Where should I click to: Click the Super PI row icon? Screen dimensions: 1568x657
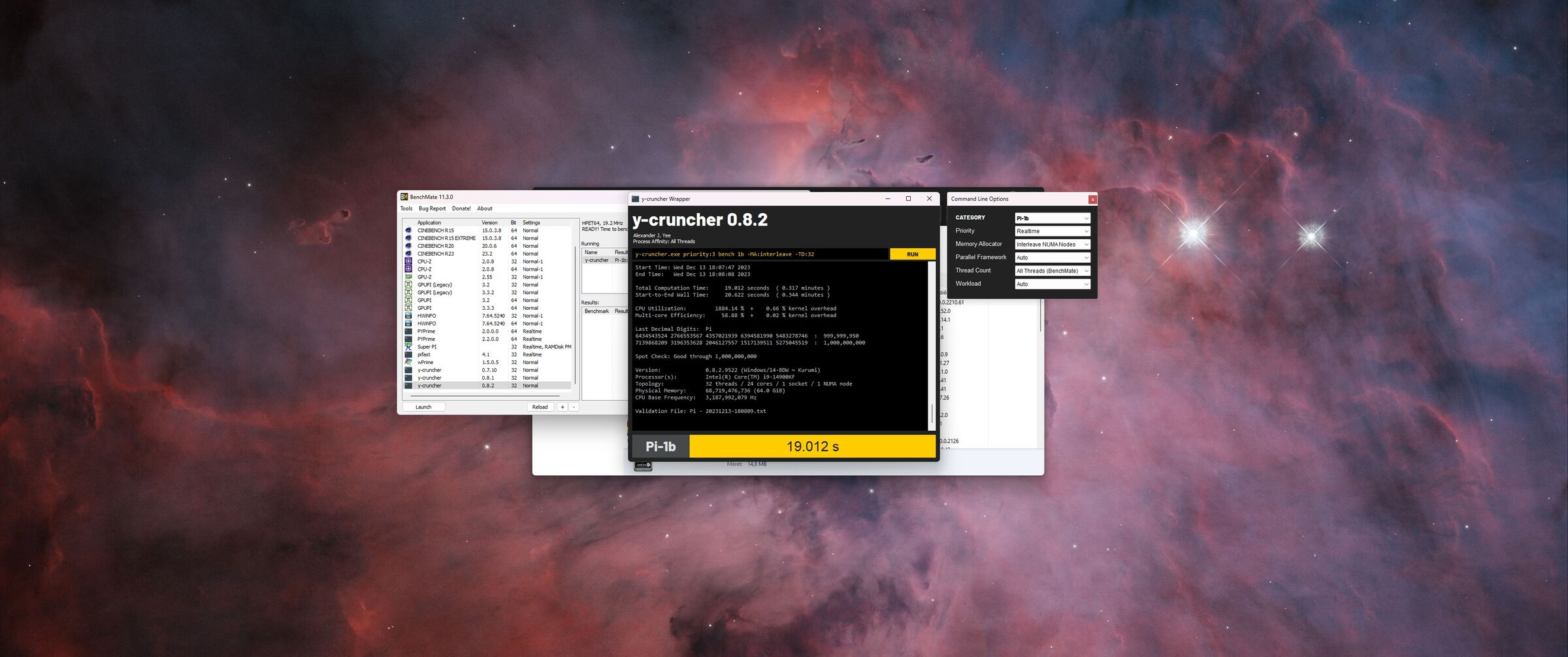click(408, 346)
